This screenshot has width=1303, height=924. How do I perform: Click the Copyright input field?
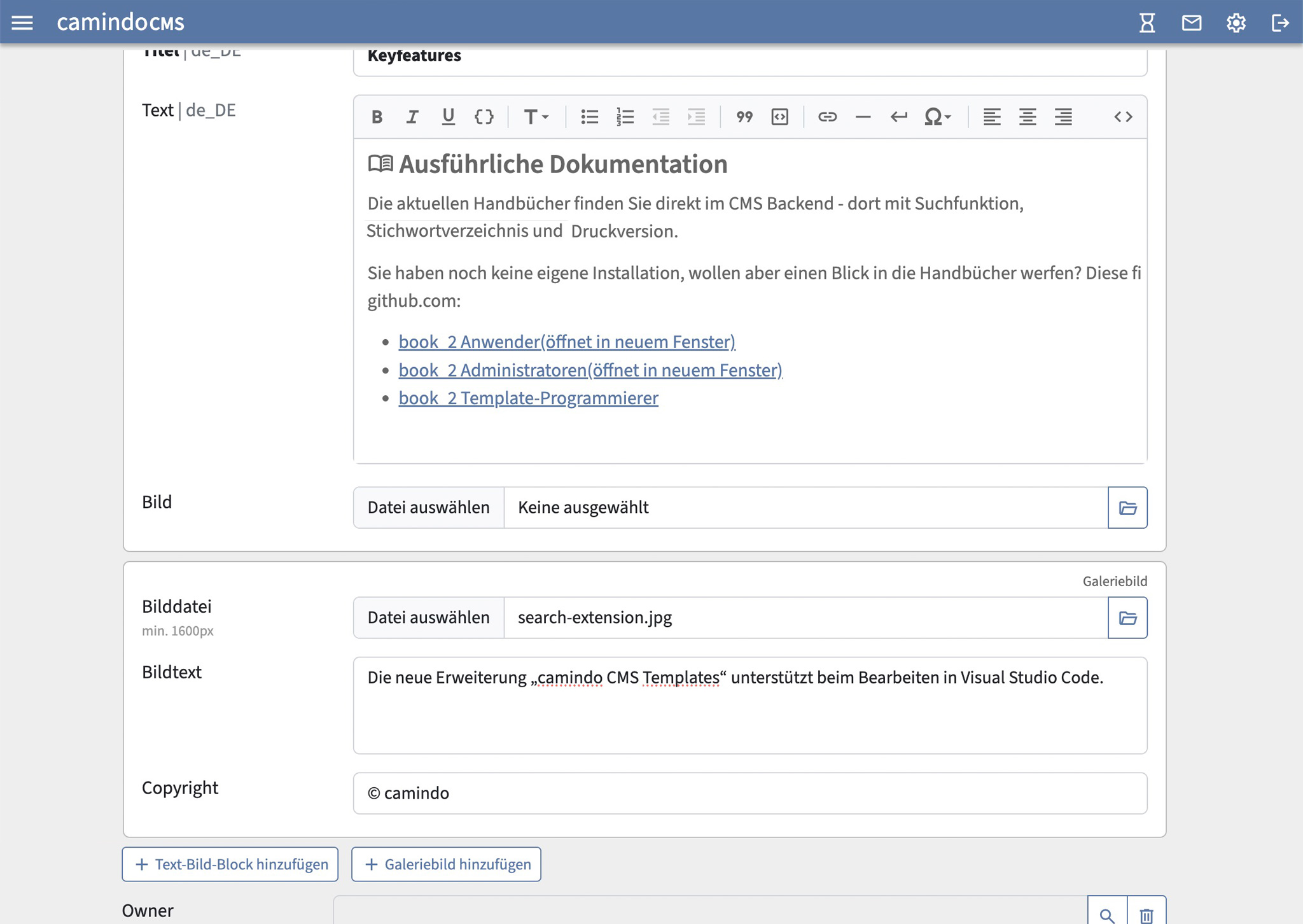coord(750,793)
